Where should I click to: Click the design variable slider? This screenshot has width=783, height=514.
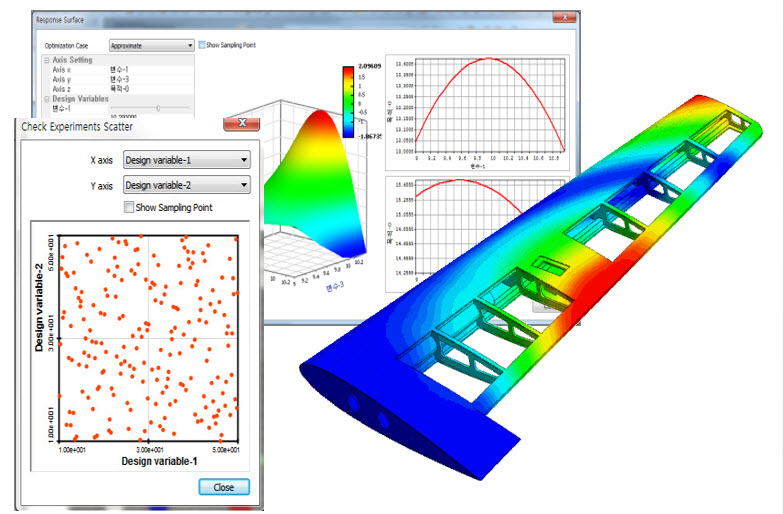[x=156, y=107]
